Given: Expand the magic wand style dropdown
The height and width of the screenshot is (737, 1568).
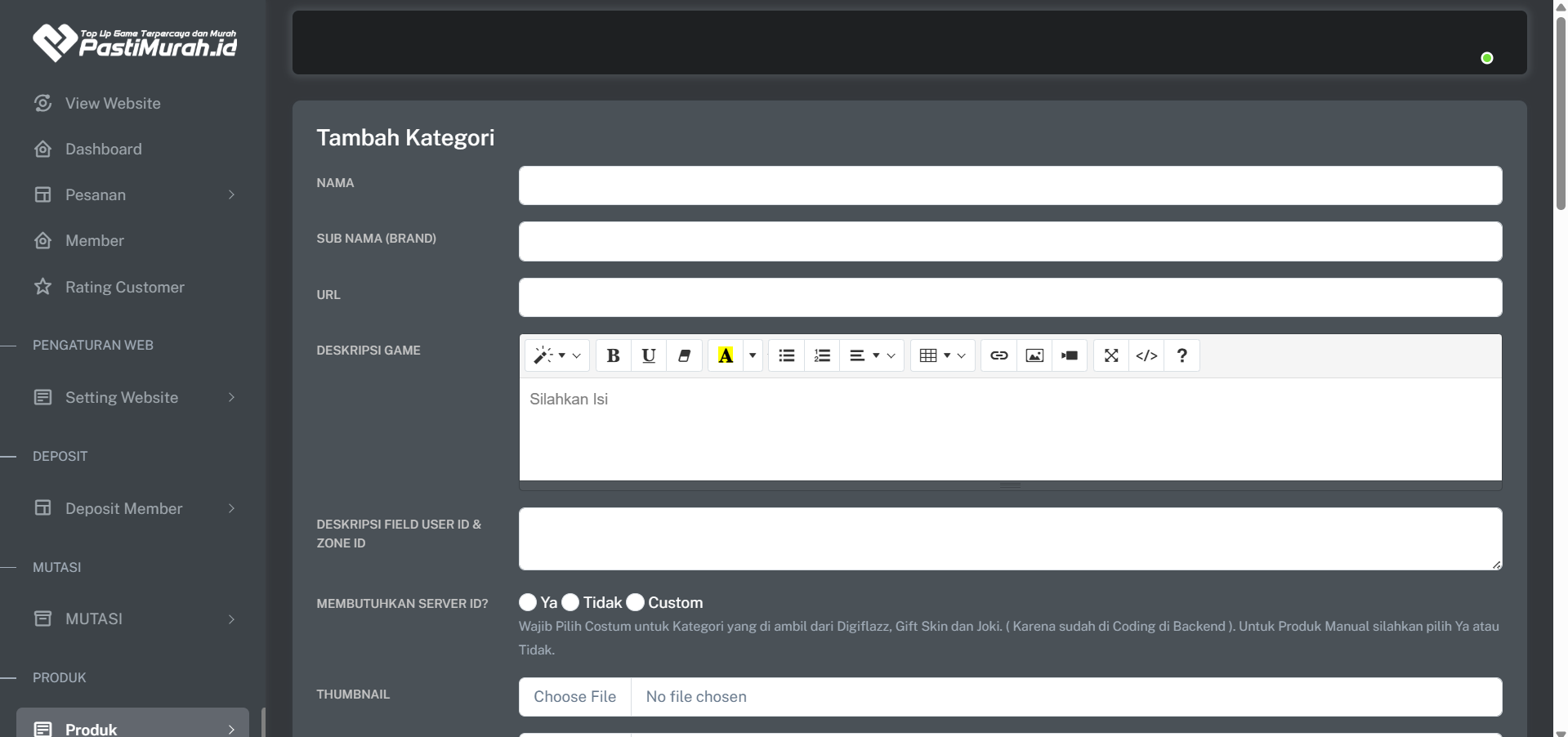Looking at the screenshot, I should point(556,355).
